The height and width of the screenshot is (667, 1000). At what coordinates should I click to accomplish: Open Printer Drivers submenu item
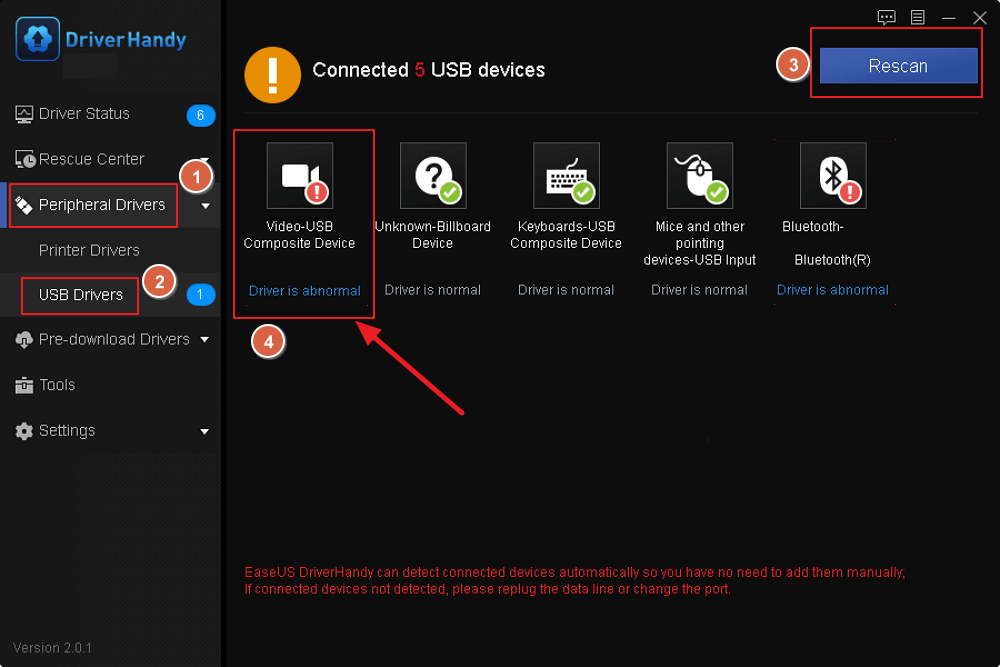(89, 251)
